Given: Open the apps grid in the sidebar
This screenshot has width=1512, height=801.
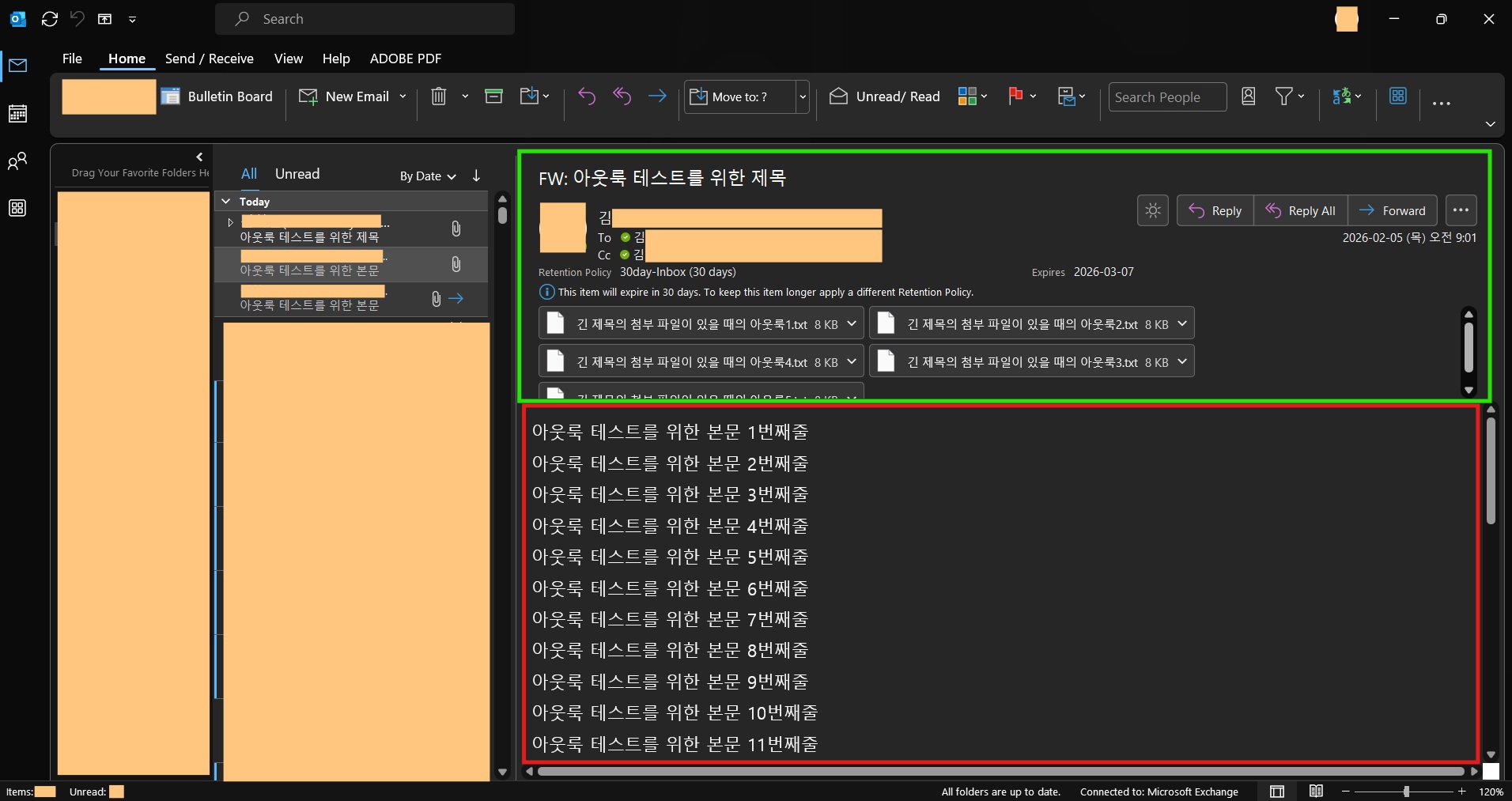Looking at the screenshot, I should pos(17,208).
